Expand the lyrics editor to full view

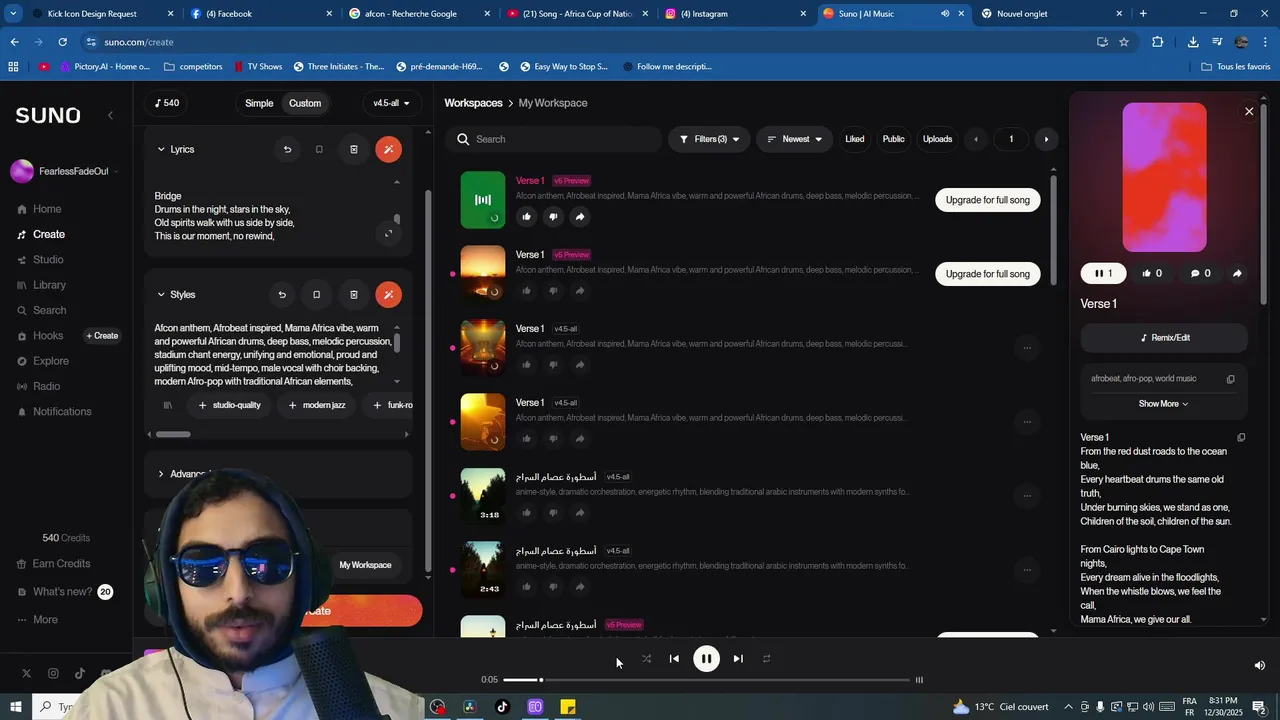click(389, 234)
